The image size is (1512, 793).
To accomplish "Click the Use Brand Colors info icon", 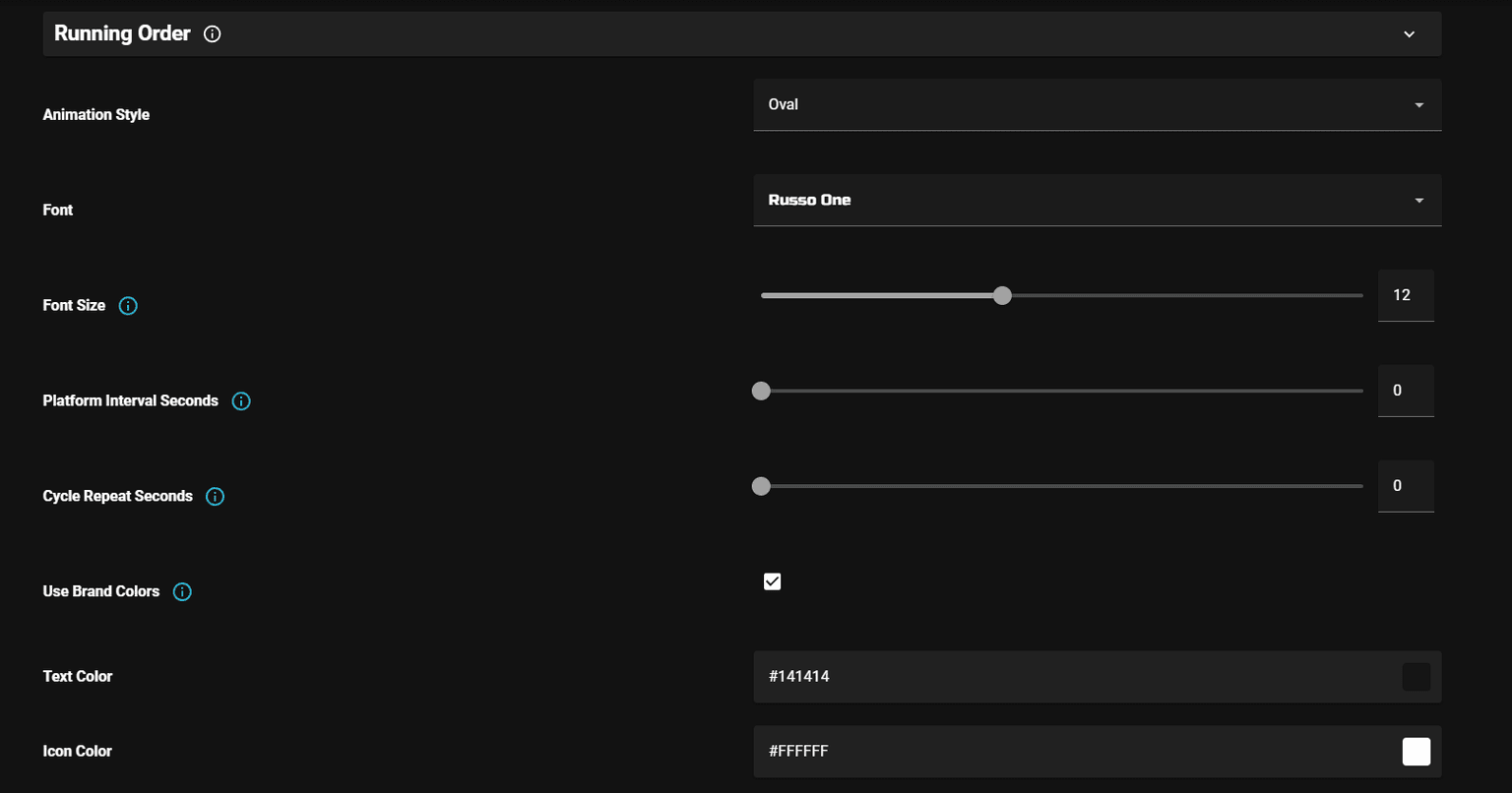I will point(181,591).
